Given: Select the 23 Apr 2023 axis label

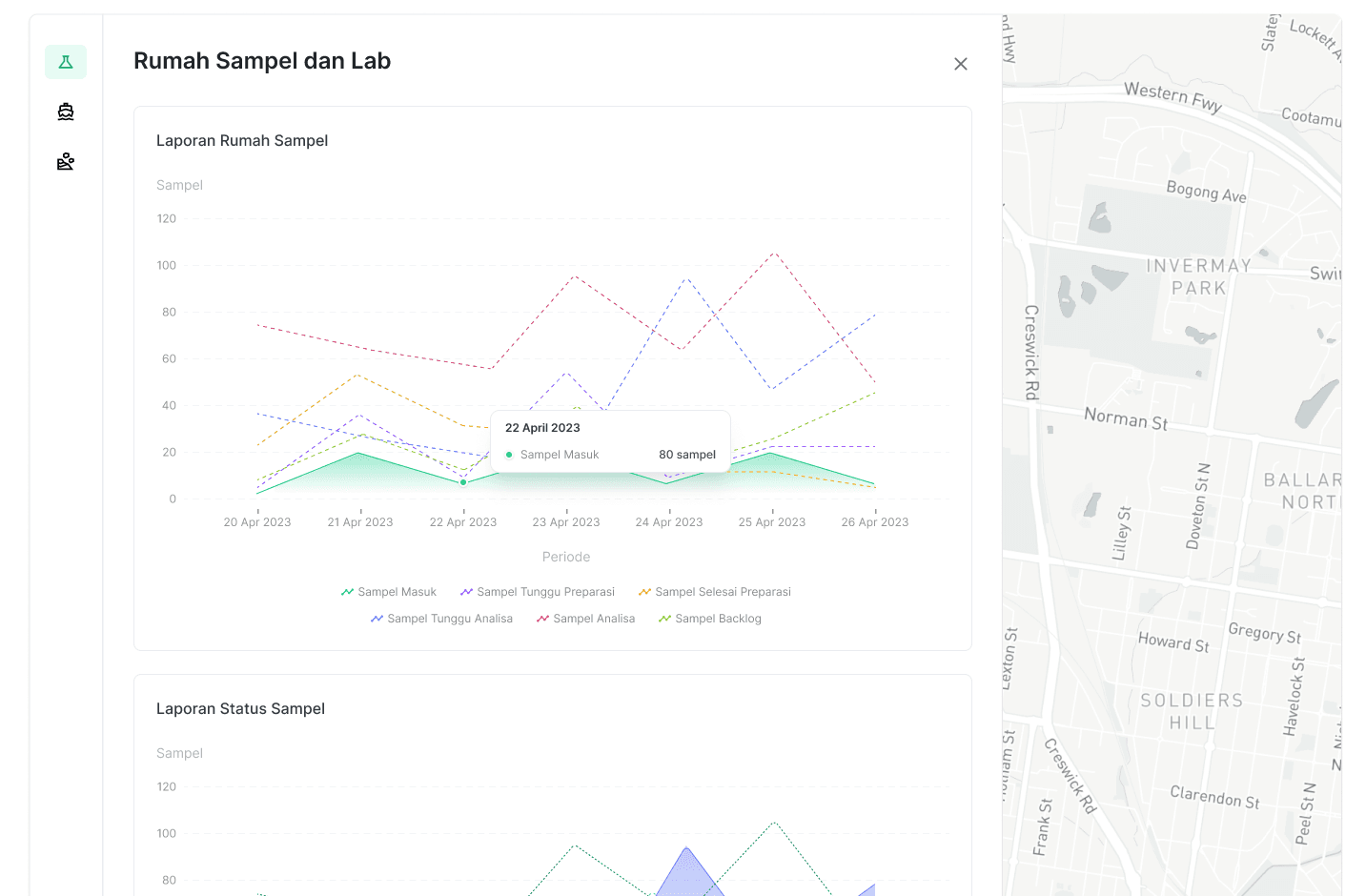Looking at the screenshot, I should pyautogui.click(x=566, y=521).
